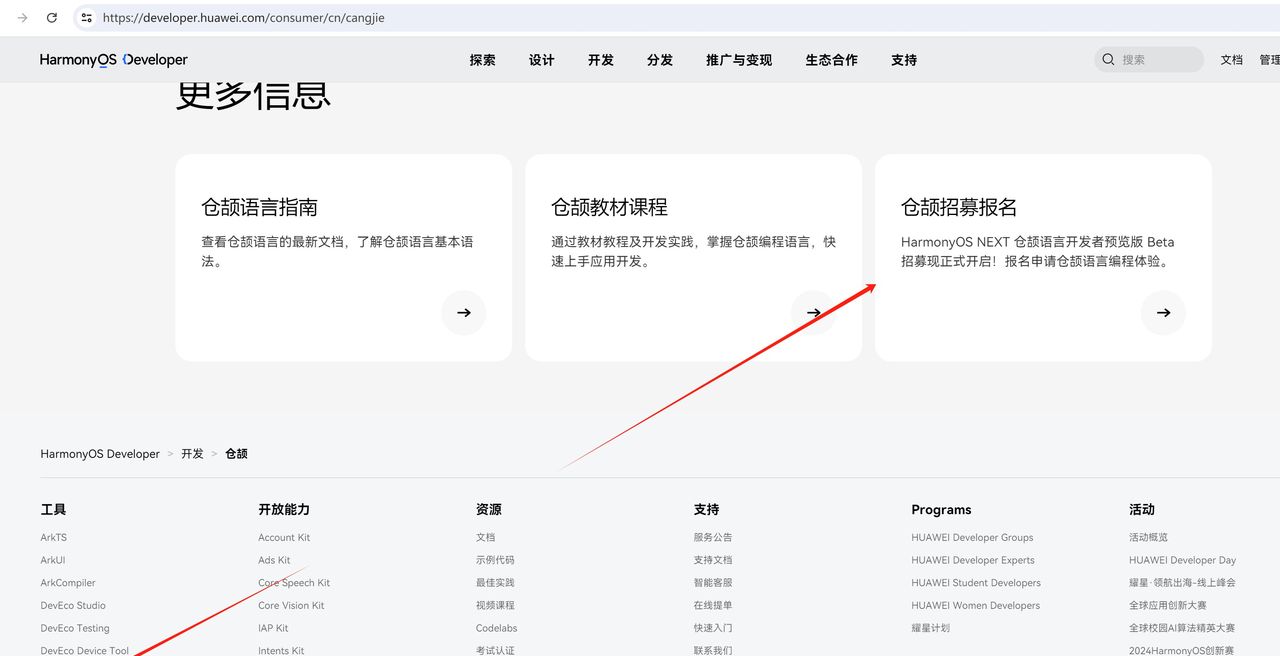Open the 支持 item in top navigation
This screenshot has height=656, width=1280.
(903, 60)
